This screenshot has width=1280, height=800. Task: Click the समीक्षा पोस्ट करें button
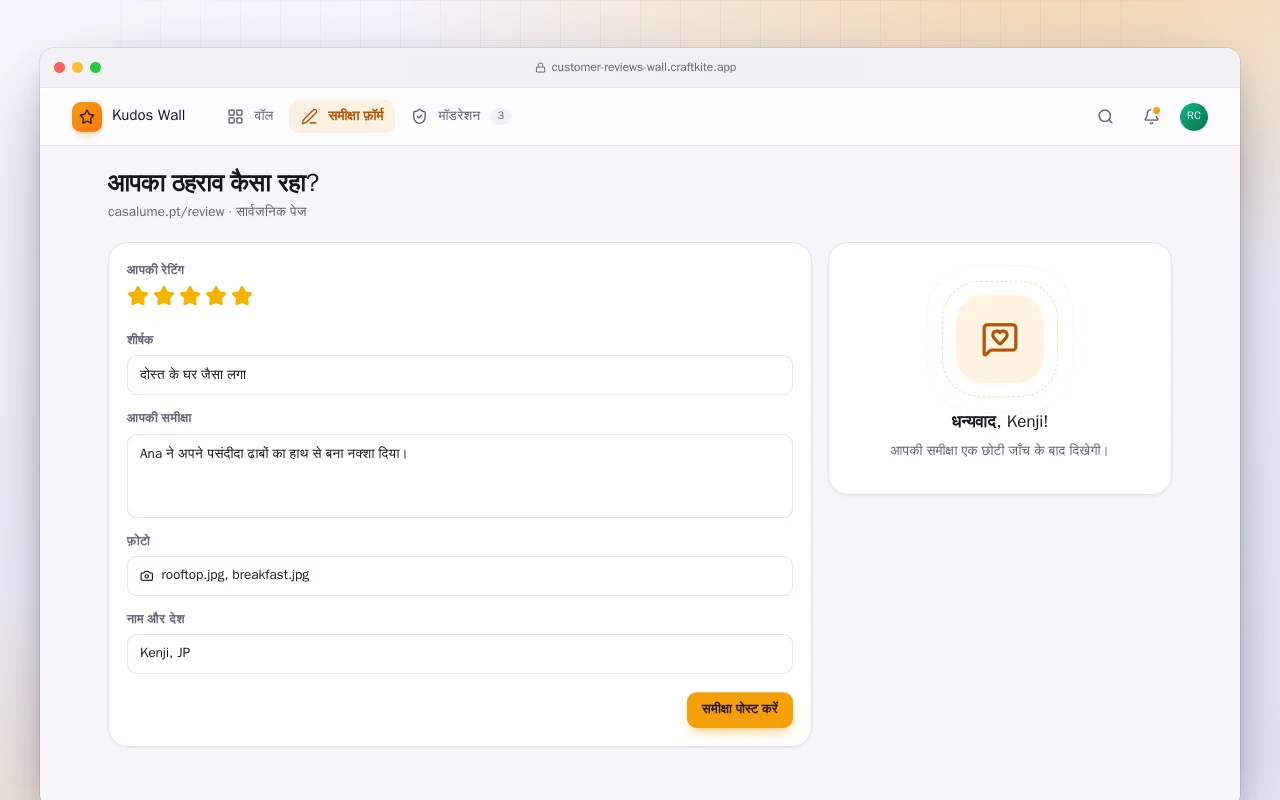click(x=740, y=710)
